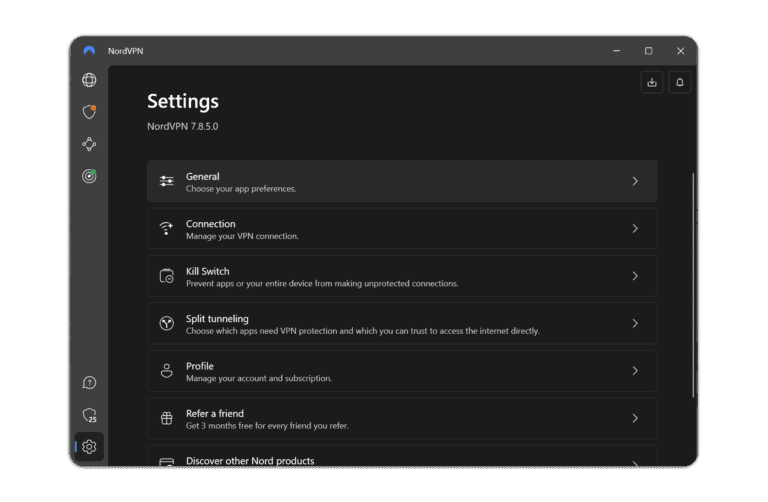Minimize the NordVPN window
This screenshot has width=768, height=502.
click(616, 51)
